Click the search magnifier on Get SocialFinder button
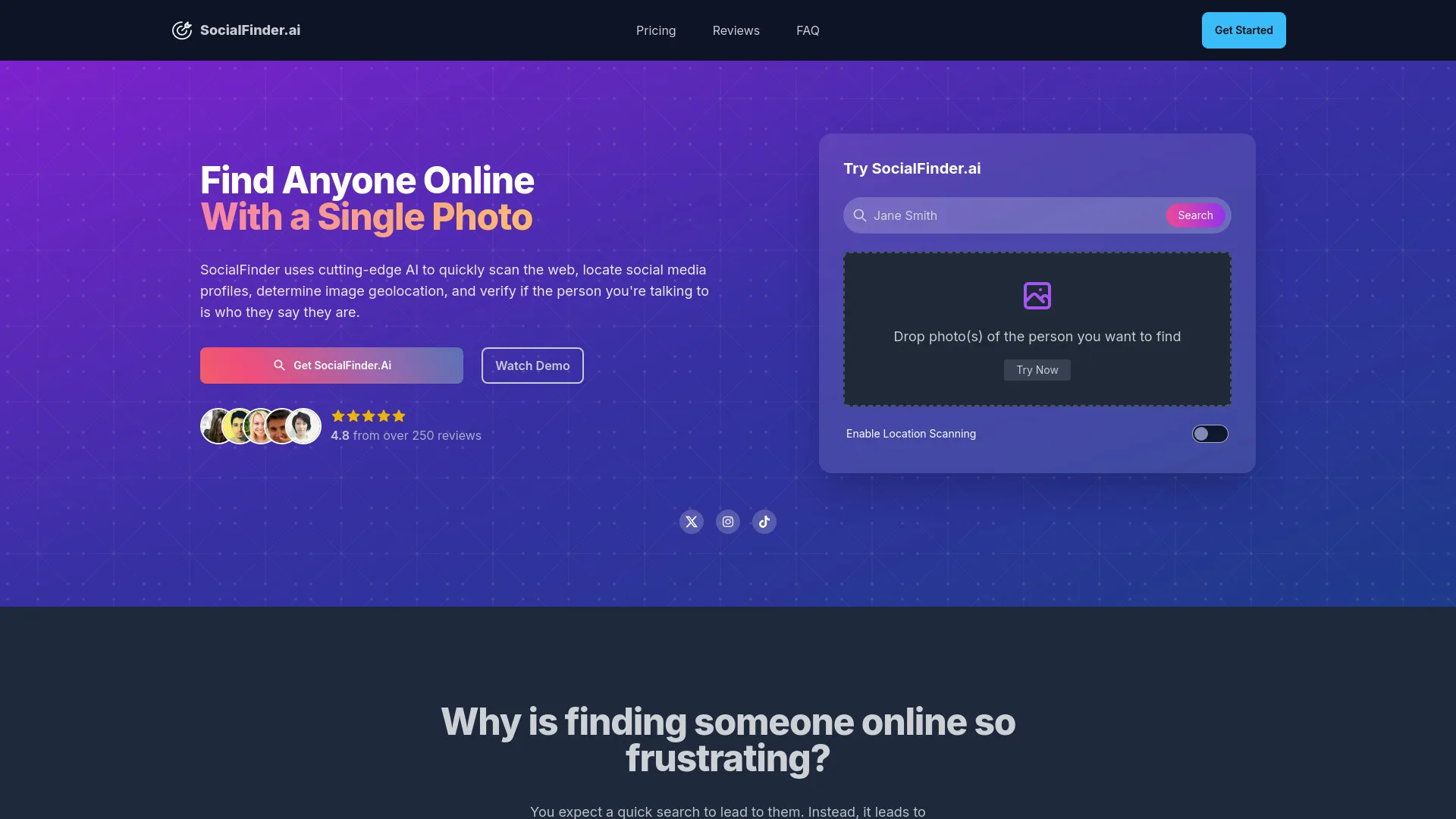This screenshot has height=819, width=1456. pos(279,365)
